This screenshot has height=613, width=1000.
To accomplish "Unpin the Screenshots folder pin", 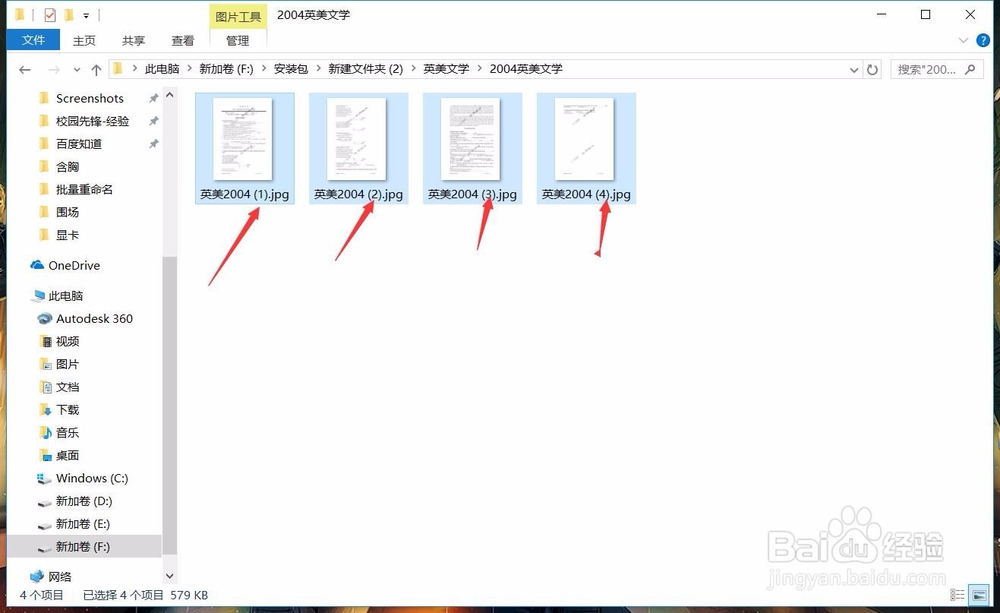I will (154, 98).
